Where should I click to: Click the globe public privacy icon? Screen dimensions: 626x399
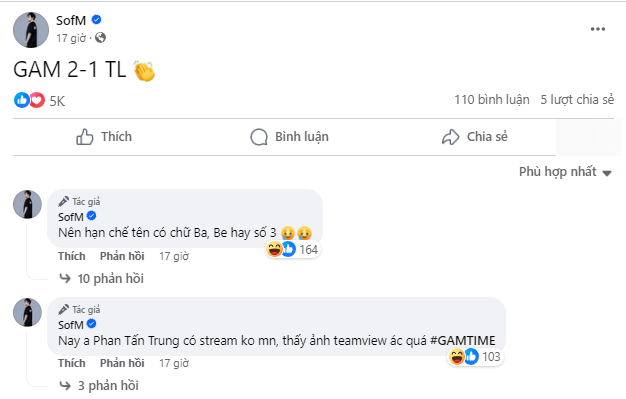click(101, 38)
